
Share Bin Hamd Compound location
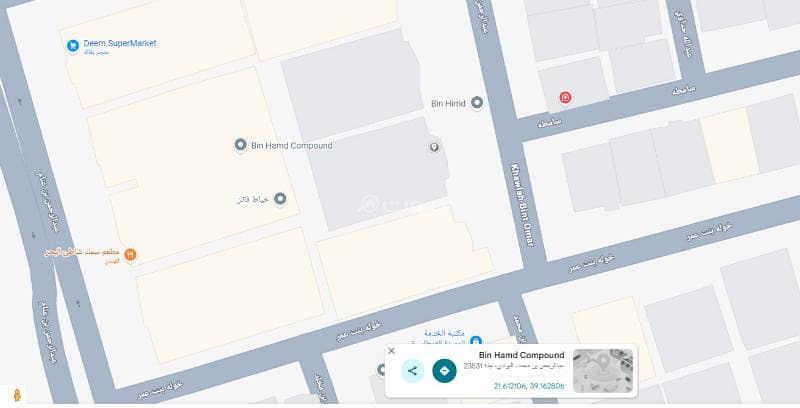pyautogui.click(x=412, y=371)
